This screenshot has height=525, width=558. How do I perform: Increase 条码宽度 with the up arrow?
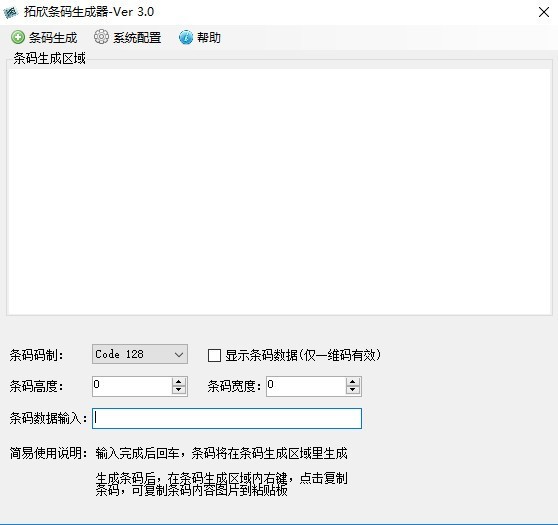352,382
